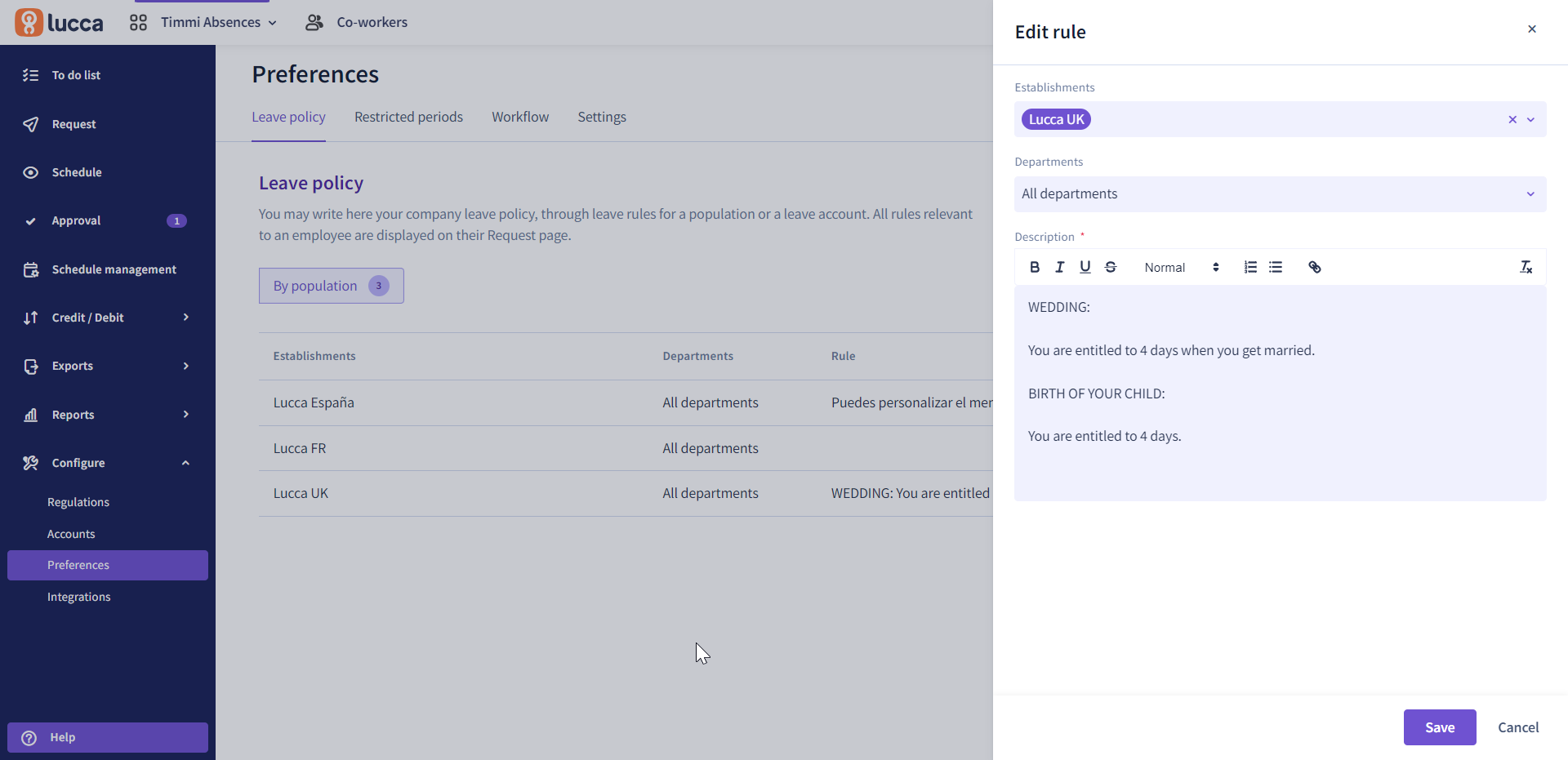Screen dimensions: 1568x760
Task: Click the Establishments column header
Action: (314, 356)
